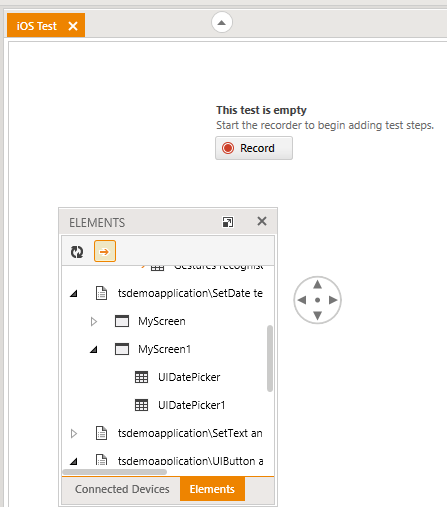Click the docking compass down arrow

317,315
